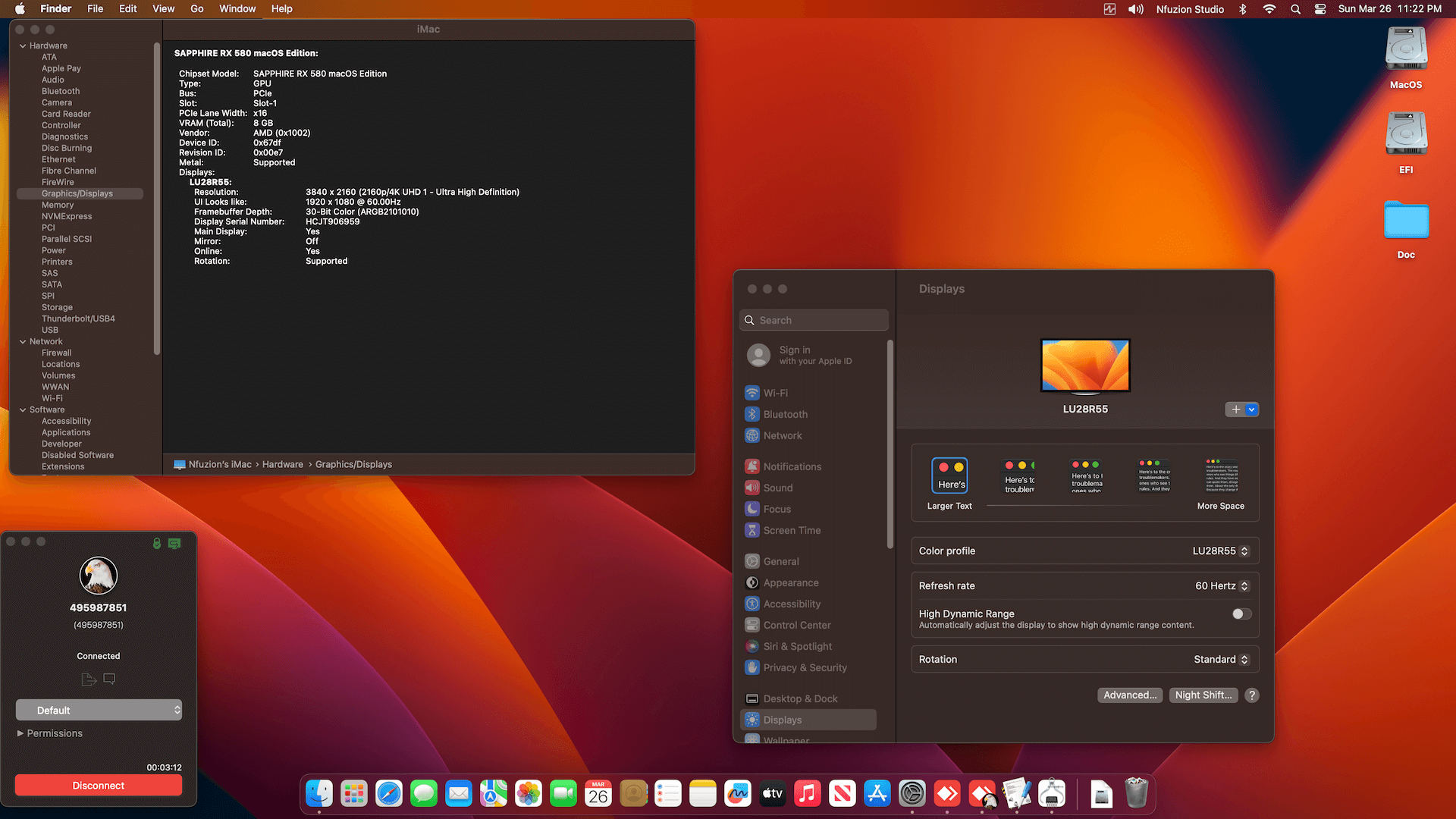Enable the High Dynamic Range toggle
Screen dimensions: 1456x819
tap(1241, 613)
